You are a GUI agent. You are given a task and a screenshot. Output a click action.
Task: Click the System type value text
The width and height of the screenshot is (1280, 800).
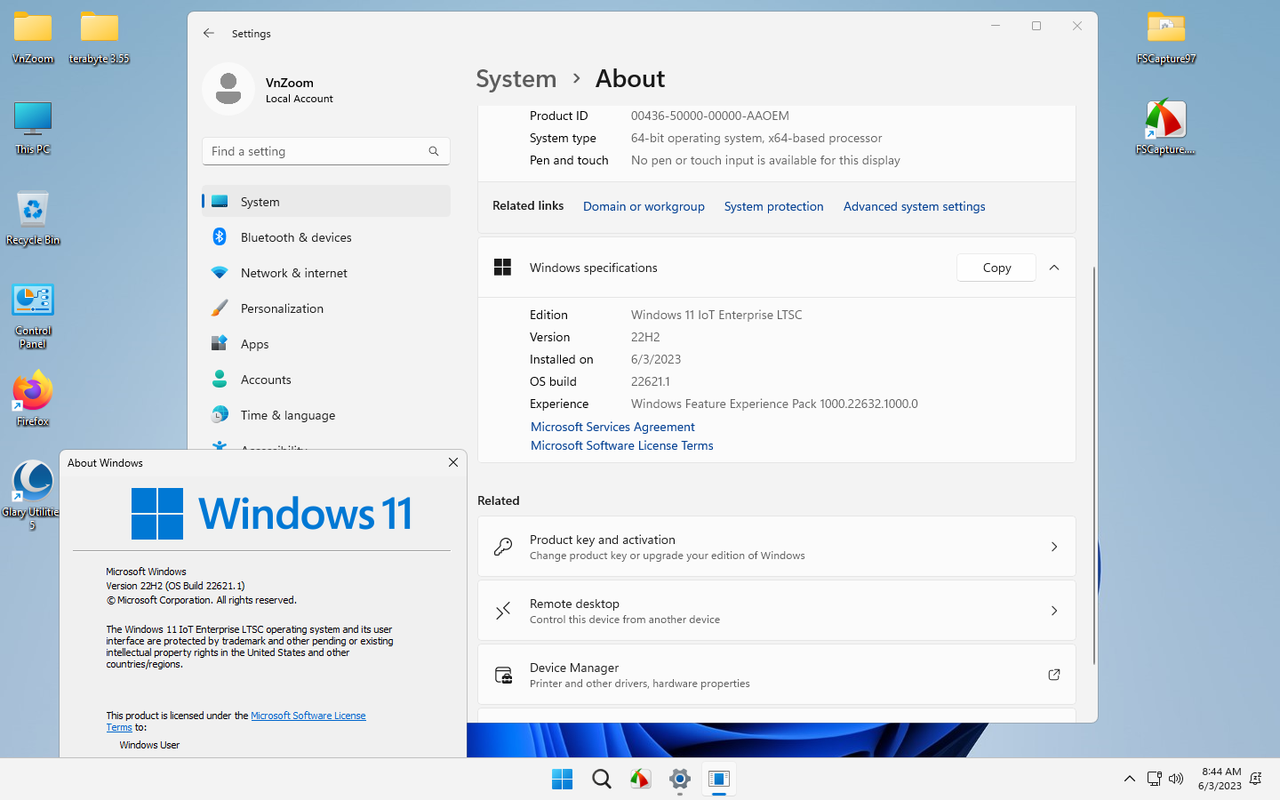tap(756, 138)
